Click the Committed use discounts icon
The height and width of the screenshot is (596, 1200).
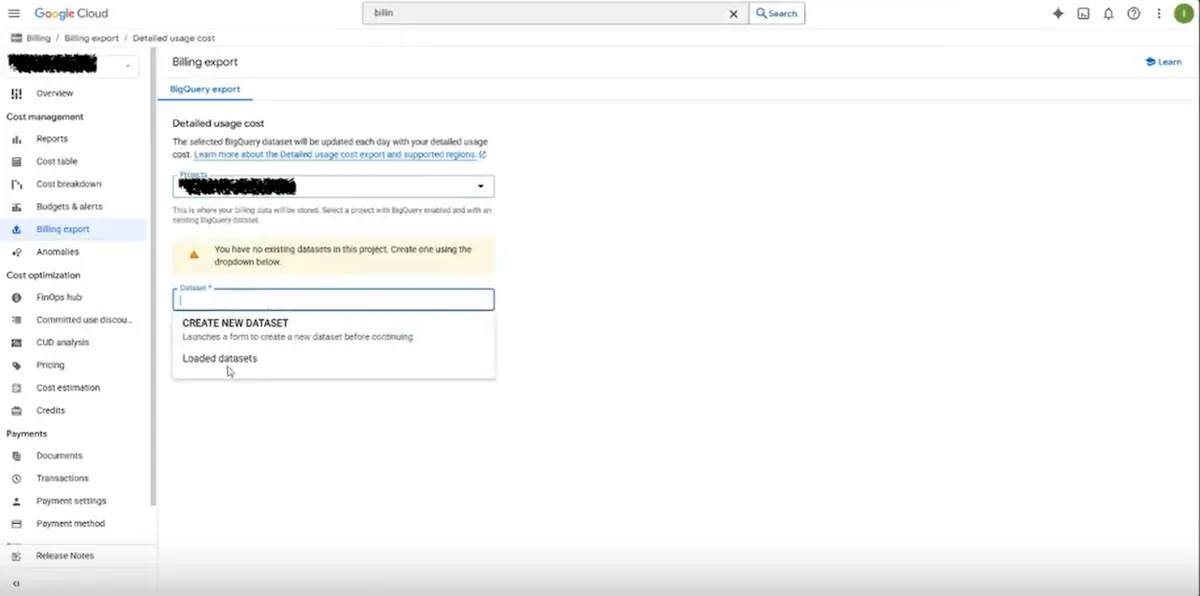(16, 320)
